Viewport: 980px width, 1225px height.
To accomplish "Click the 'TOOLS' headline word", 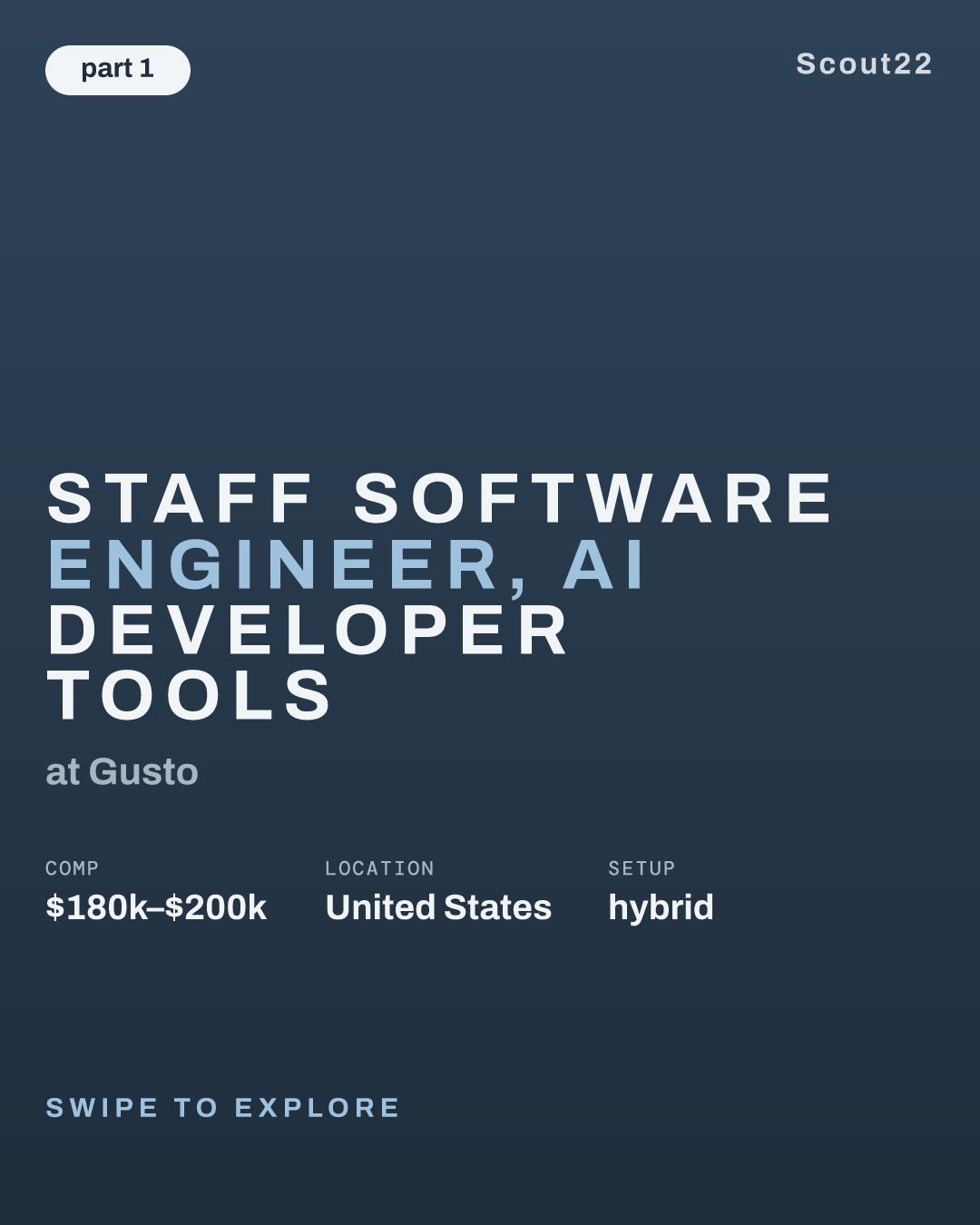I will [191, 696].
